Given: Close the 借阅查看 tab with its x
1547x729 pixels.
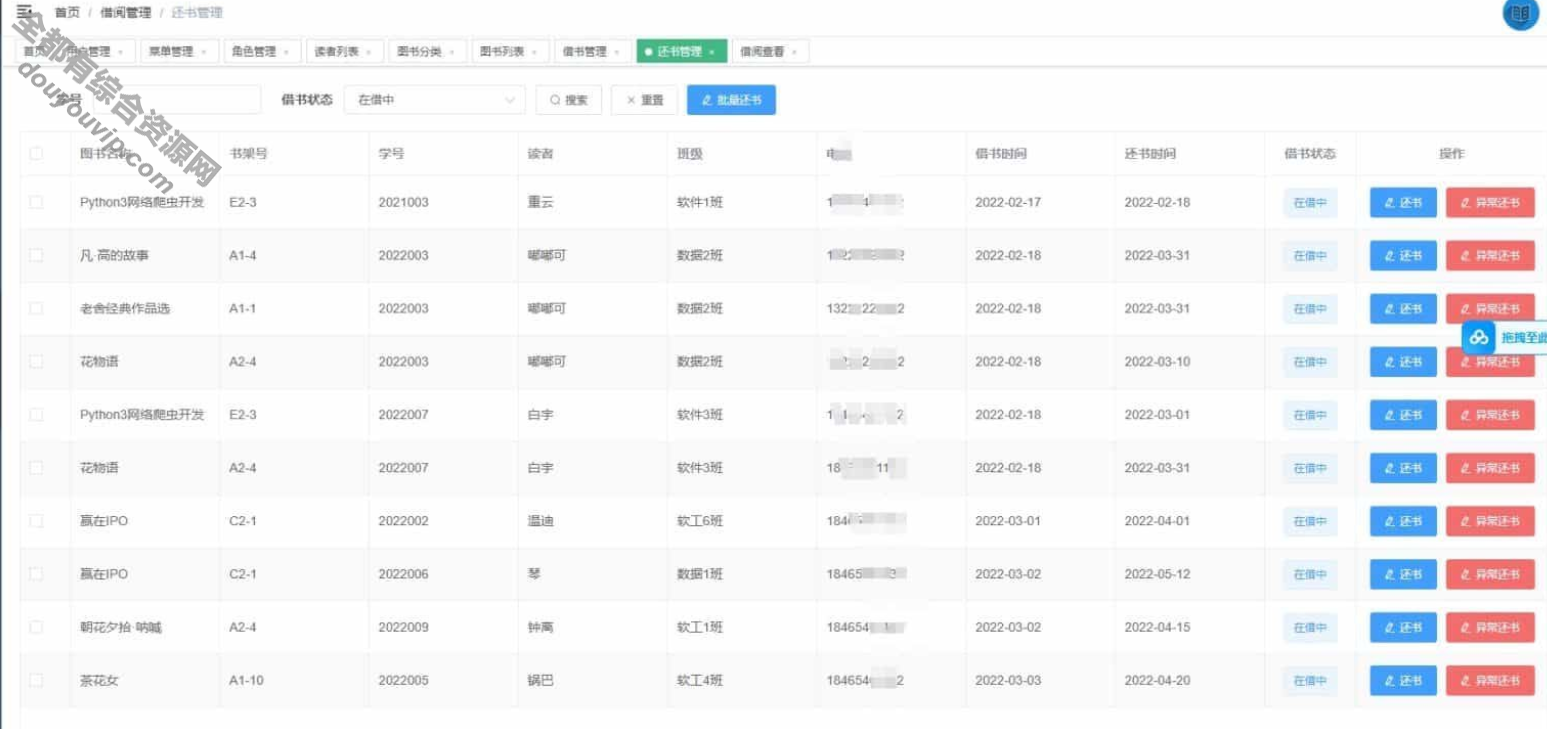Looking at the screenshot, I should pos(794,52).
